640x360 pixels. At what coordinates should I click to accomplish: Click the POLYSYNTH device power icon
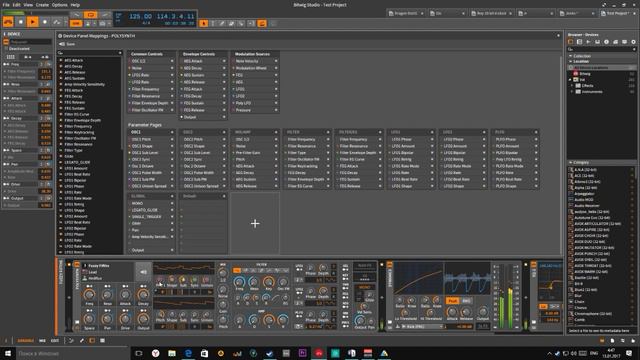click(x=77, y=265)
